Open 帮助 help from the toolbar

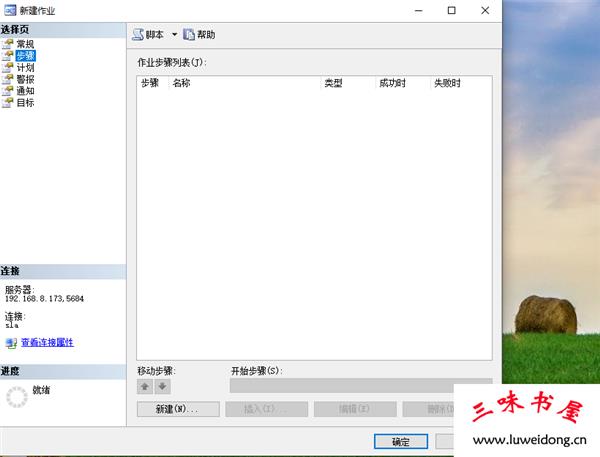tap(198, 35)
